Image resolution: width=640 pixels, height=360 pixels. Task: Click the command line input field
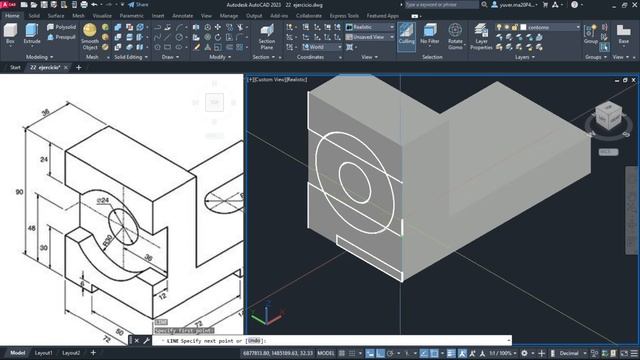(332, 340)
